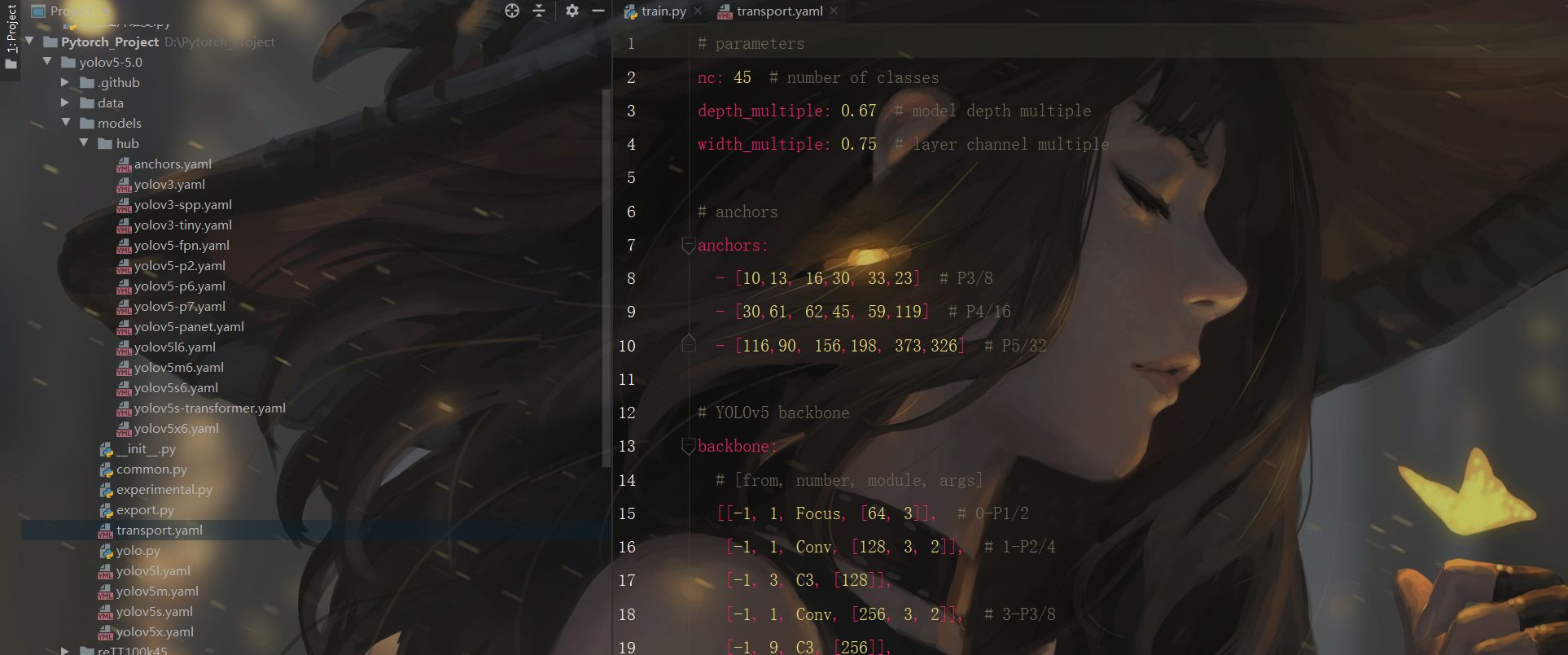Viewport: 1568px width, 655px height.
Task: Click the __init__.py Python file icon
Action: coord(106,449)
